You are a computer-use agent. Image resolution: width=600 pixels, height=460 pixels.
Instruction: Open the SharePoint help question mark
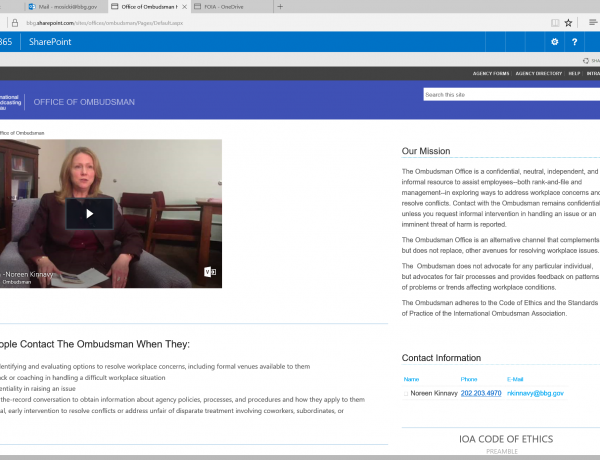(574, 42)
